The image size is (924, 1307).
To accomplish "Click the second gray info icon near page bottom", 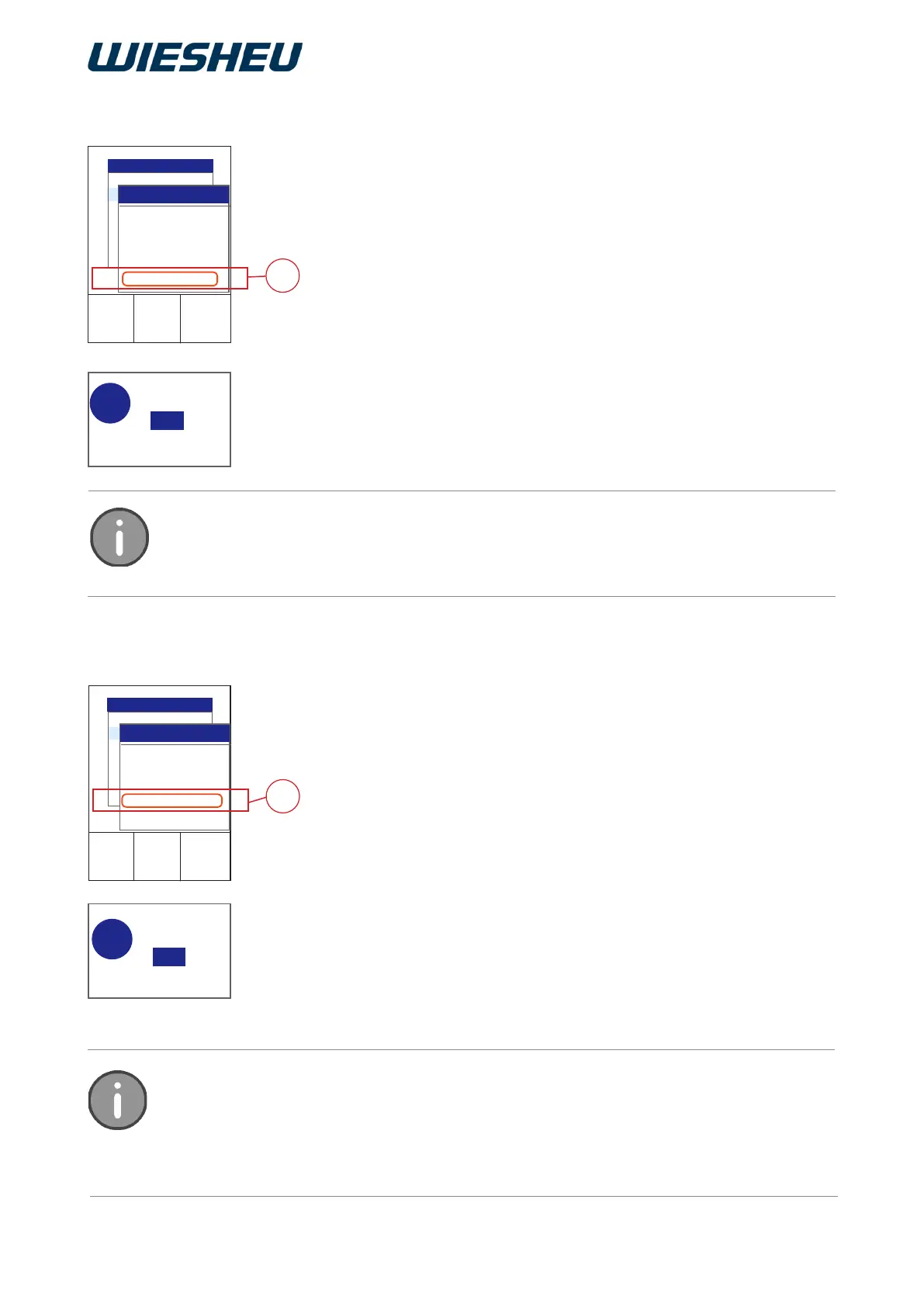I will [x=118, y=1100].
